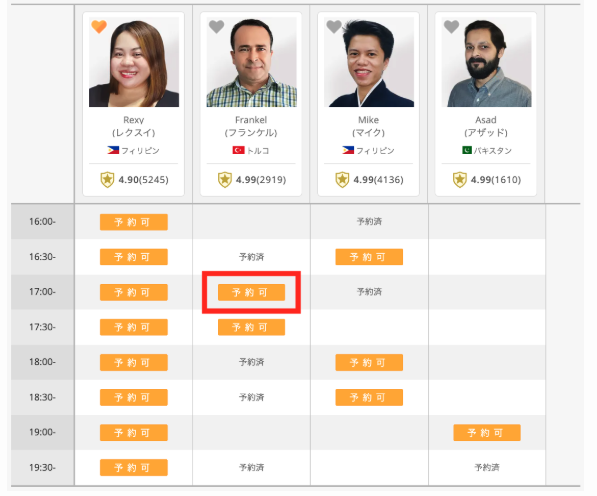Reserve Mike's 16:30 available slot
The image size is (597, 496).
[369, 257]
